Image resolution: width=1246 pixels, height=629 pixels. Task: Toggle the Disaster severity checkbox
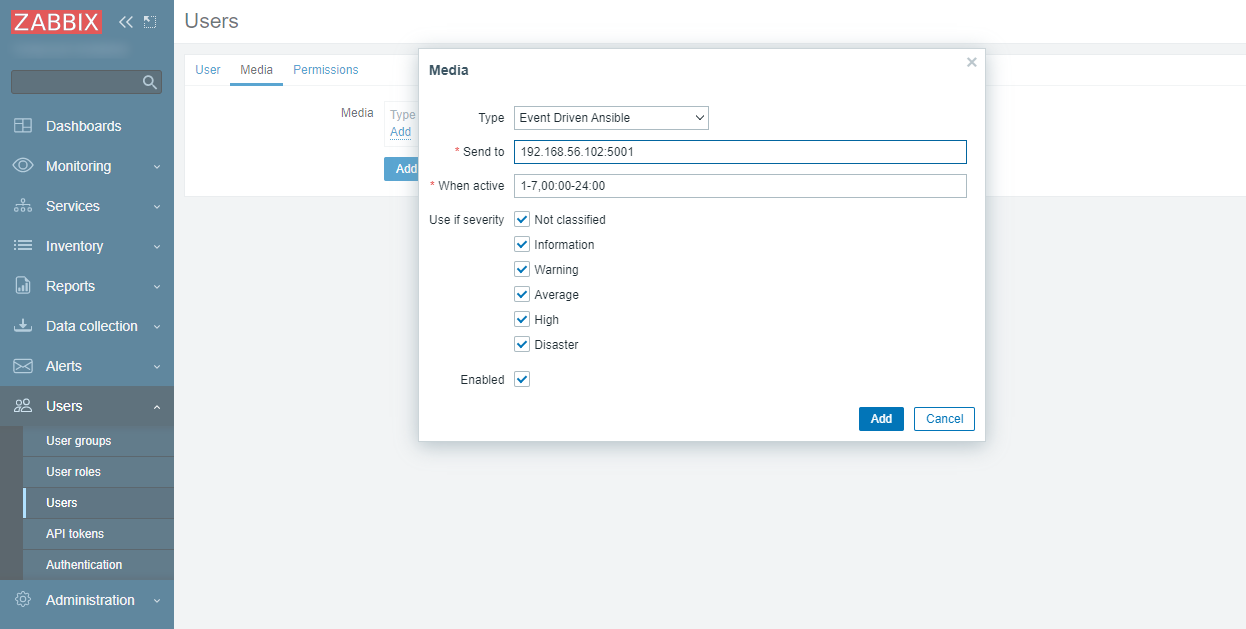point(522,344)
